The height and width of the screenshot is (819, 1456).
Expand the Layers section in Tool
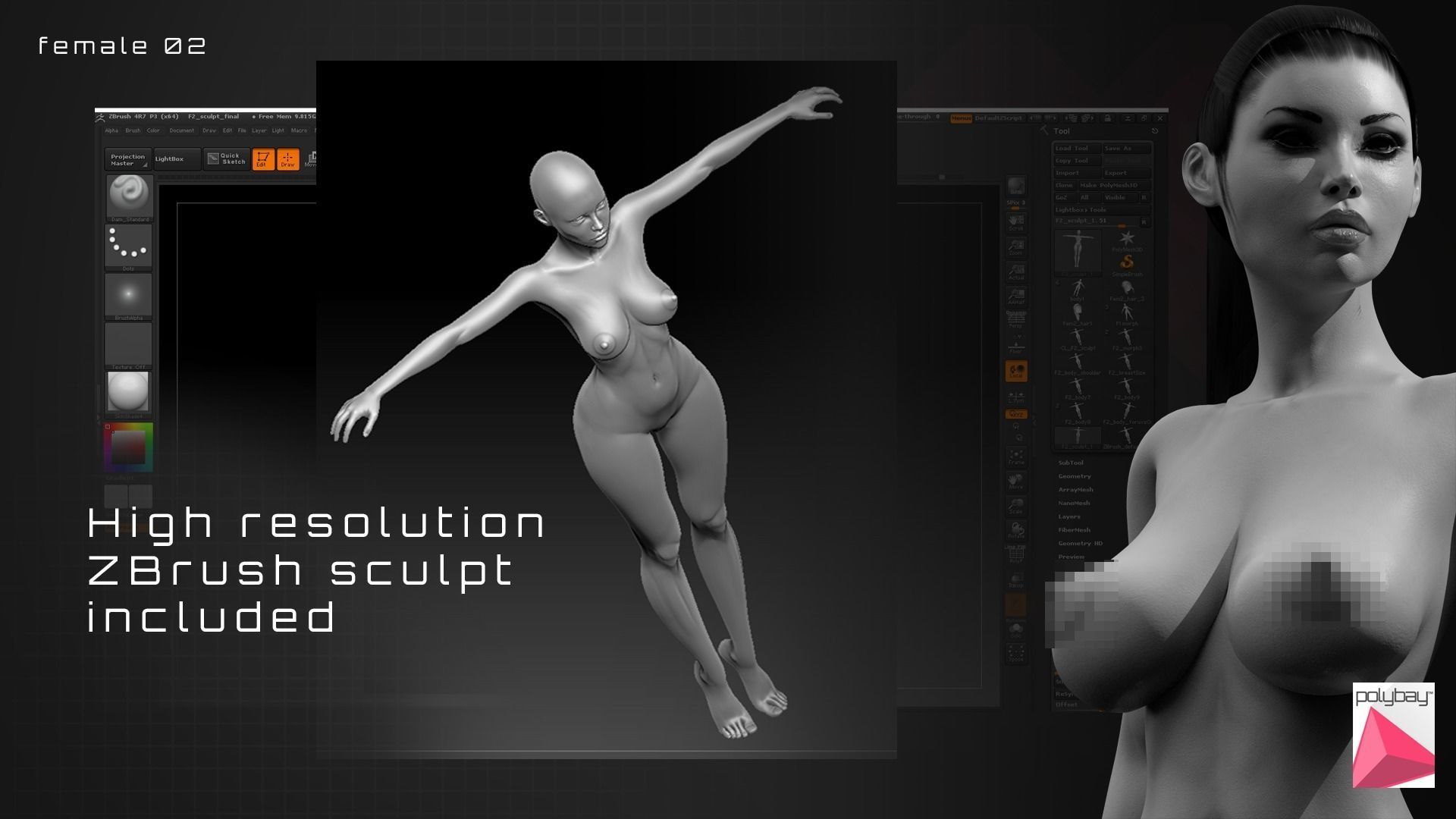[1069, 516]
